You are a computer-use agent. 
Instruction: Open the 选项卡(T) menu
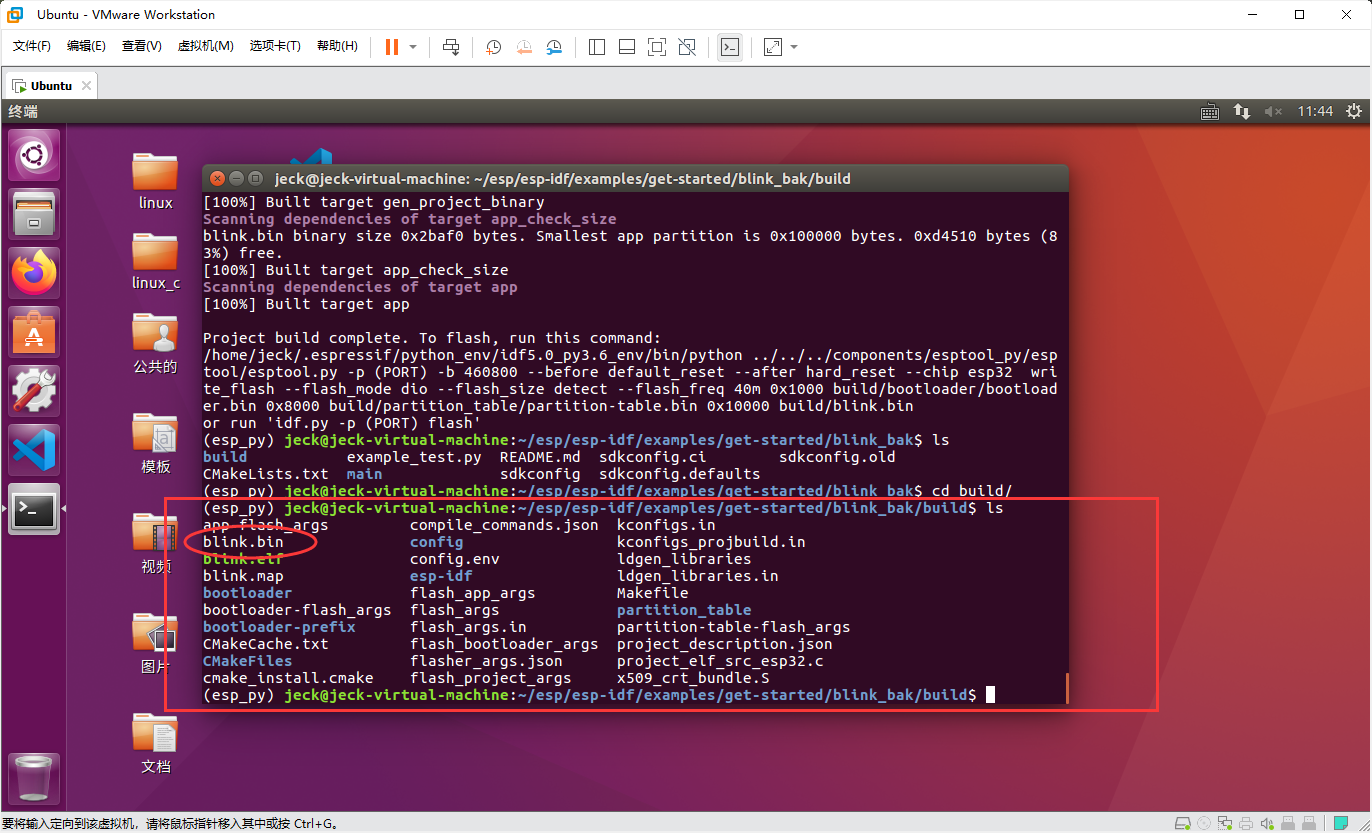coord(275,46)
